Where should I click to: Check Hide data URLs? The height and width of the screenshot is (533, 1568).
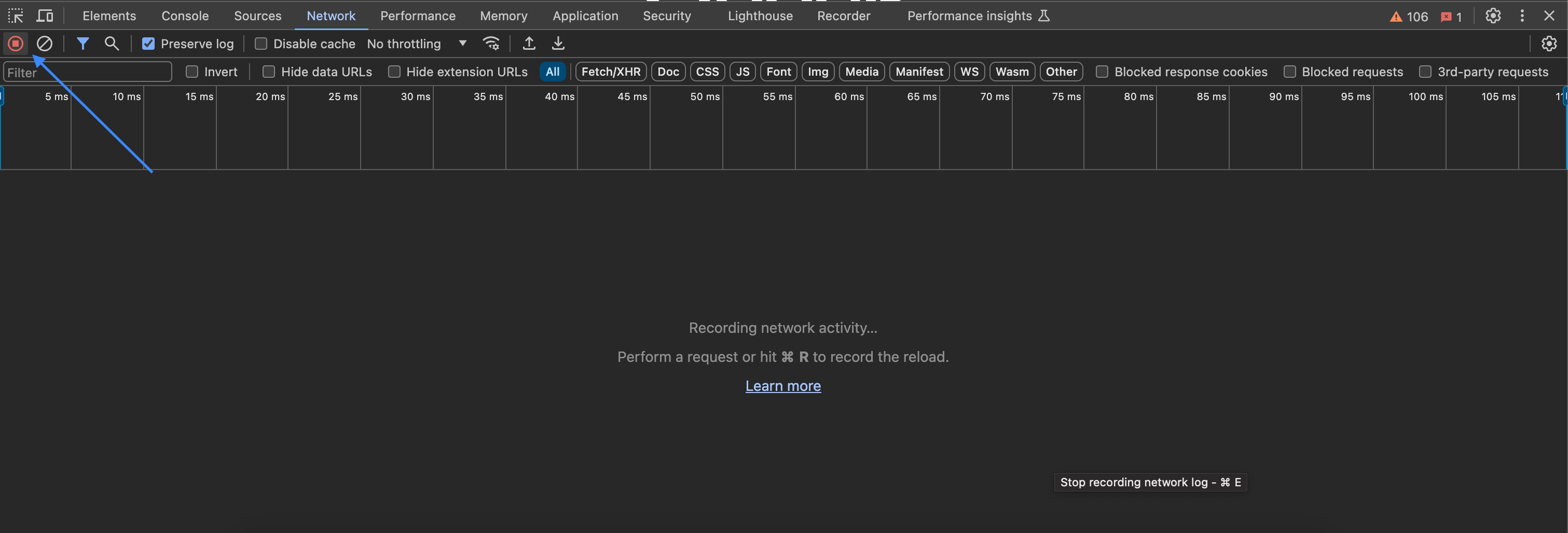click(268, 71)
